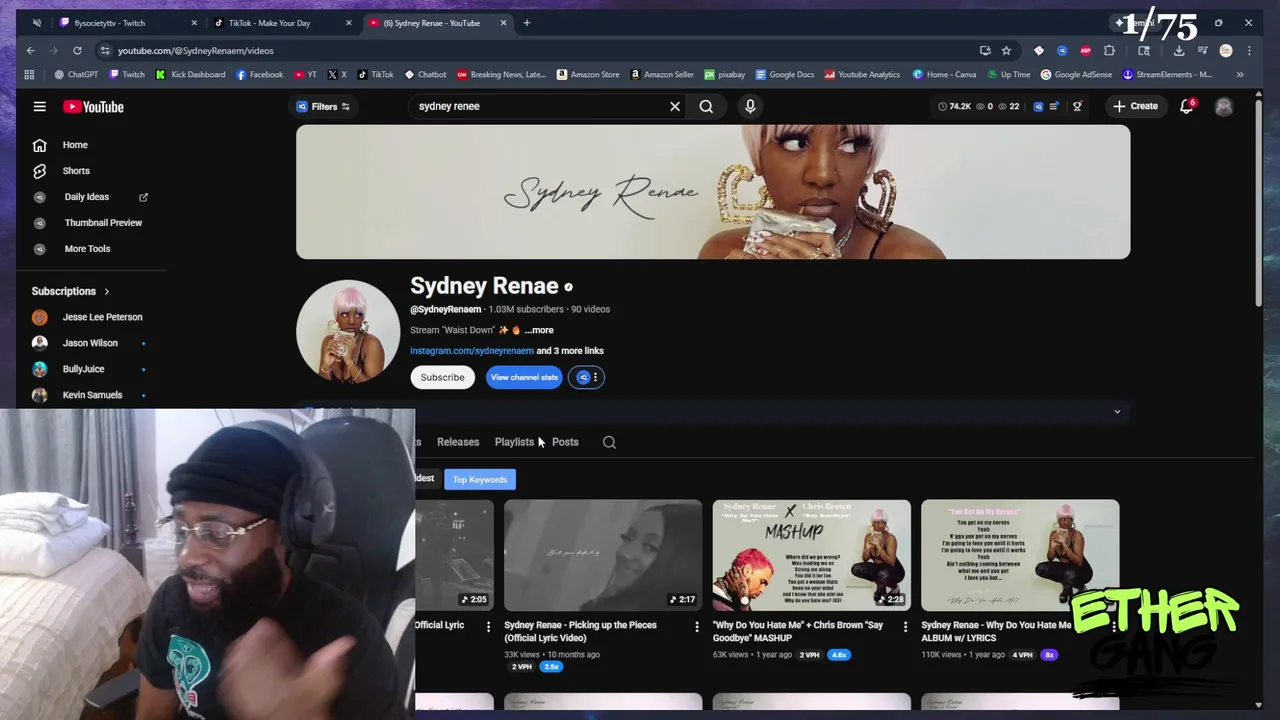Open the three-dot channel tools menu
This screenshot has height=720, width=1280.
(x=595, y=377)
